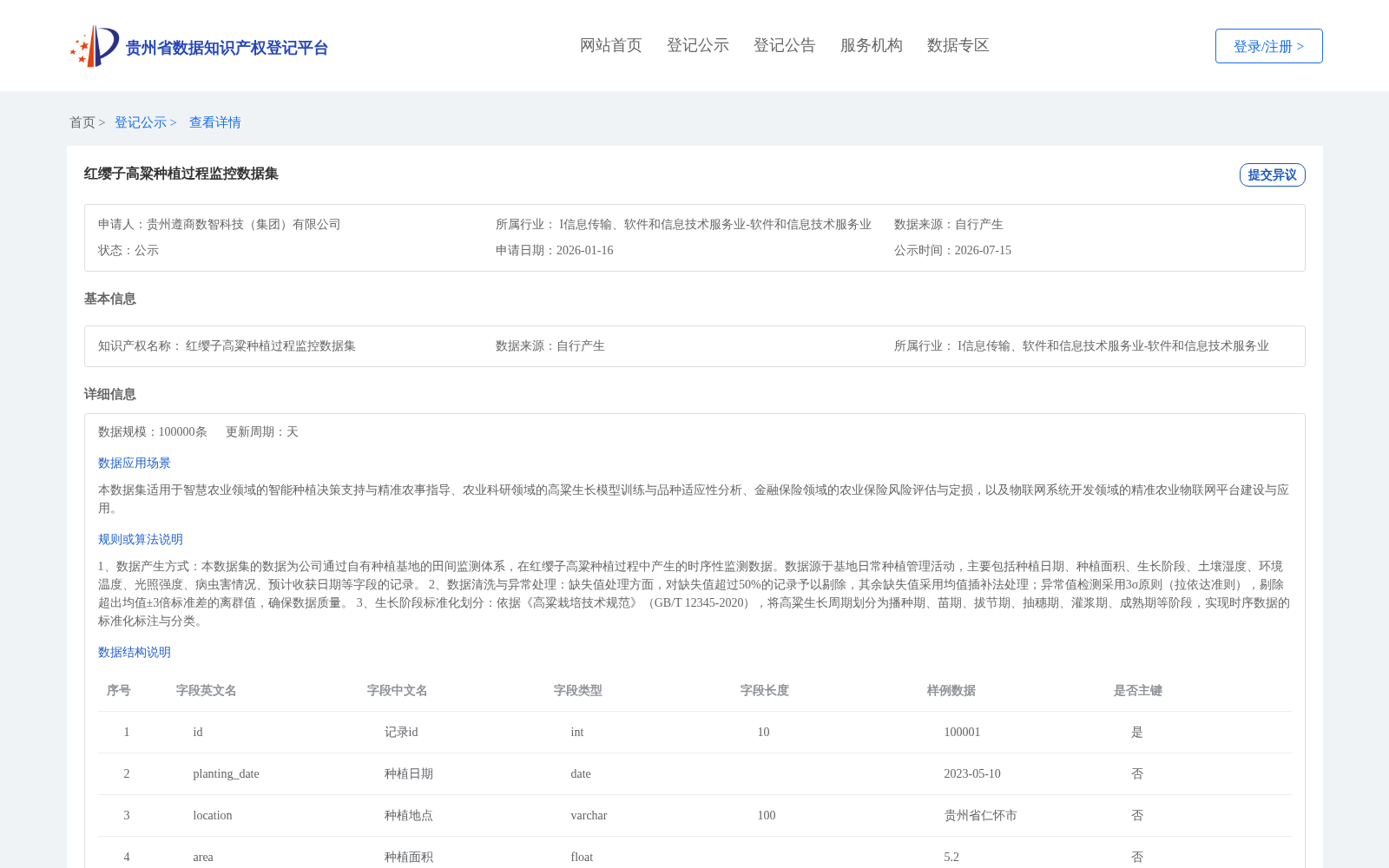Click the 字段长度 column header

click(765, 690)
